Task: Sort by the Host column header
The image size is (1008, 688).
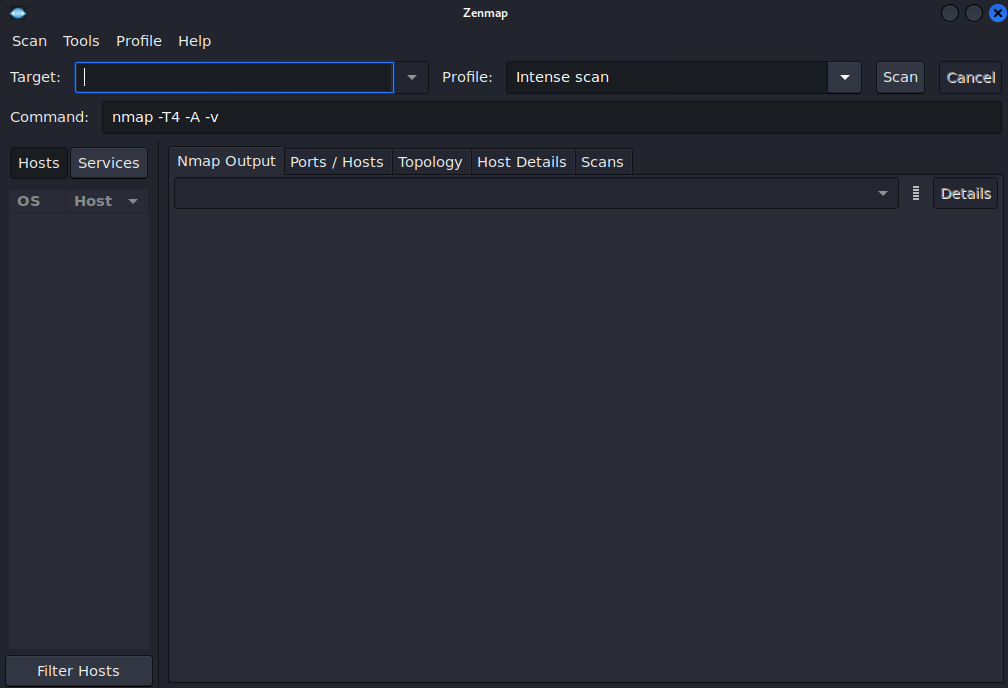Action: click(x=107, y=201)
